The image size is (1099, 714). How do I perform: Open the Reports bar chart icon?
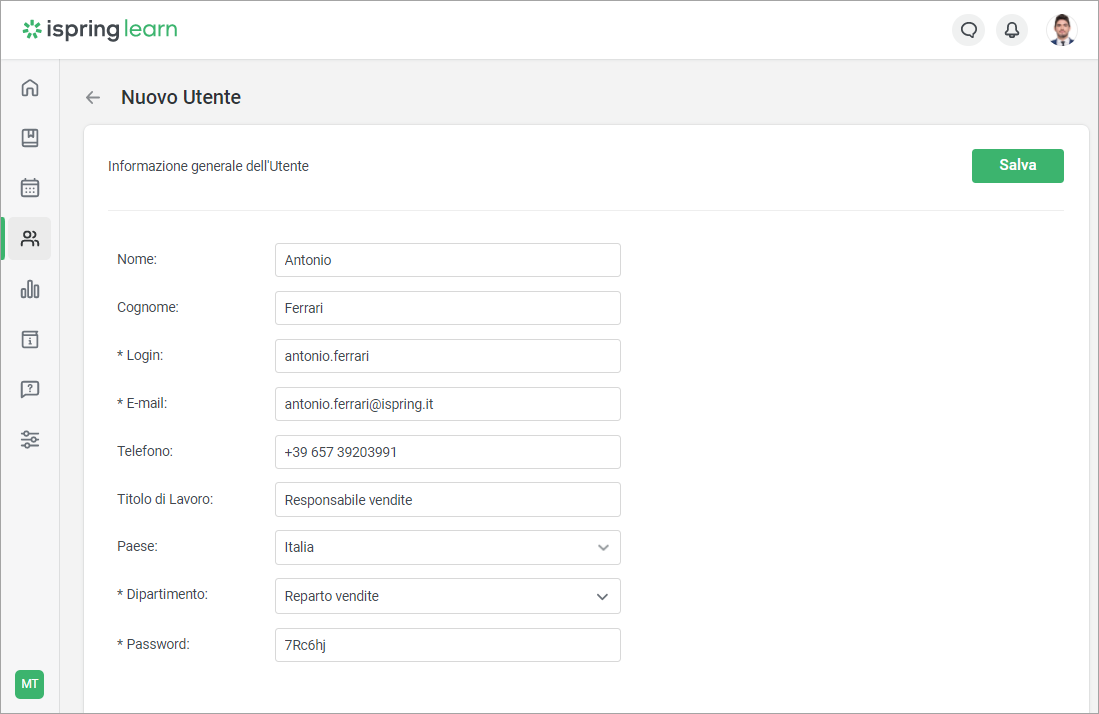click(30, 289)
